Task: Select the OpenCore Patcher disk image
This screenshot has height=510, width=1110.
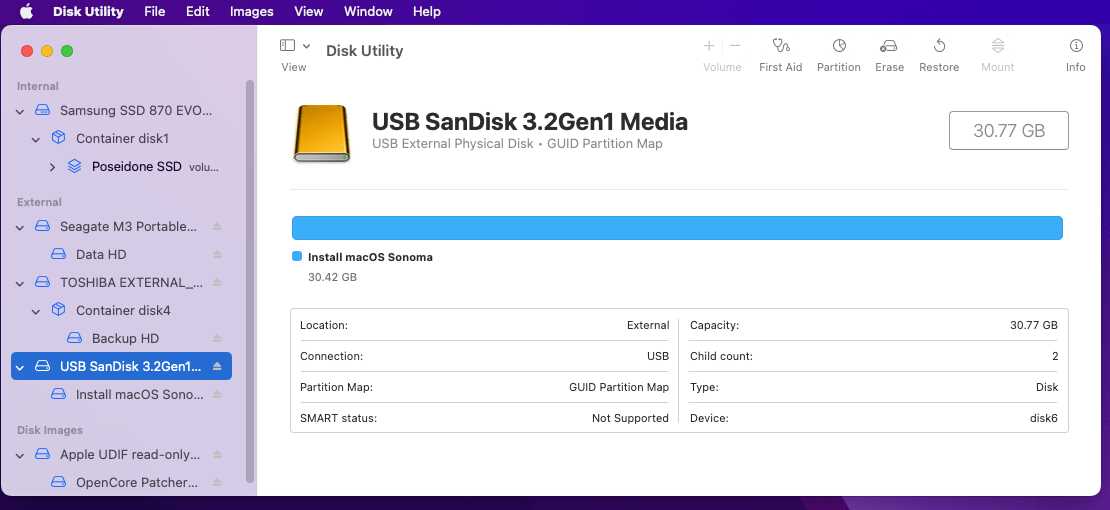Action: coord(136,483)
